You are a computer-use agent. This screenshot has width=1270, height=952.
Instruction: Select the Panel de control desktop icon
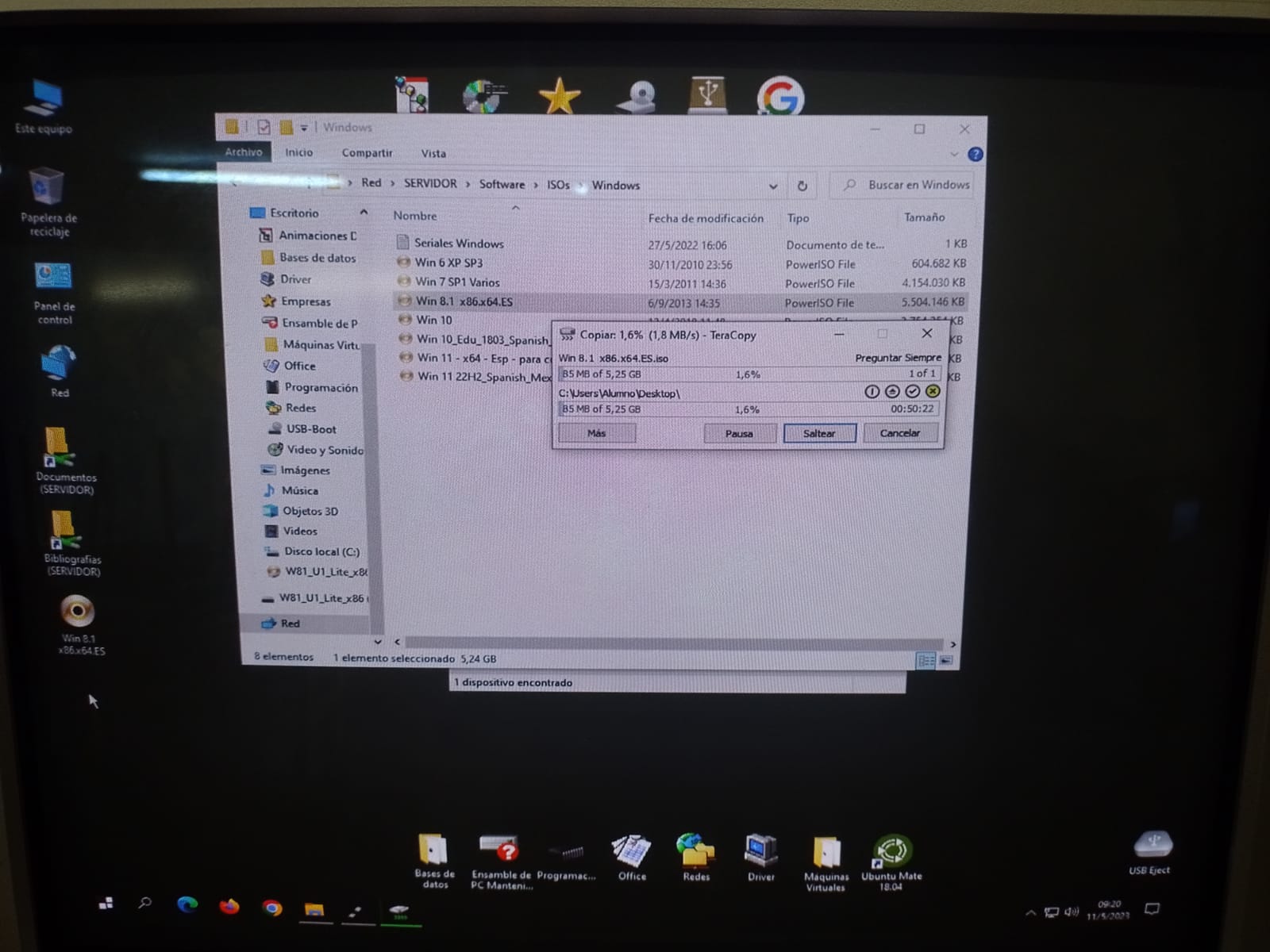click(54, 293)
